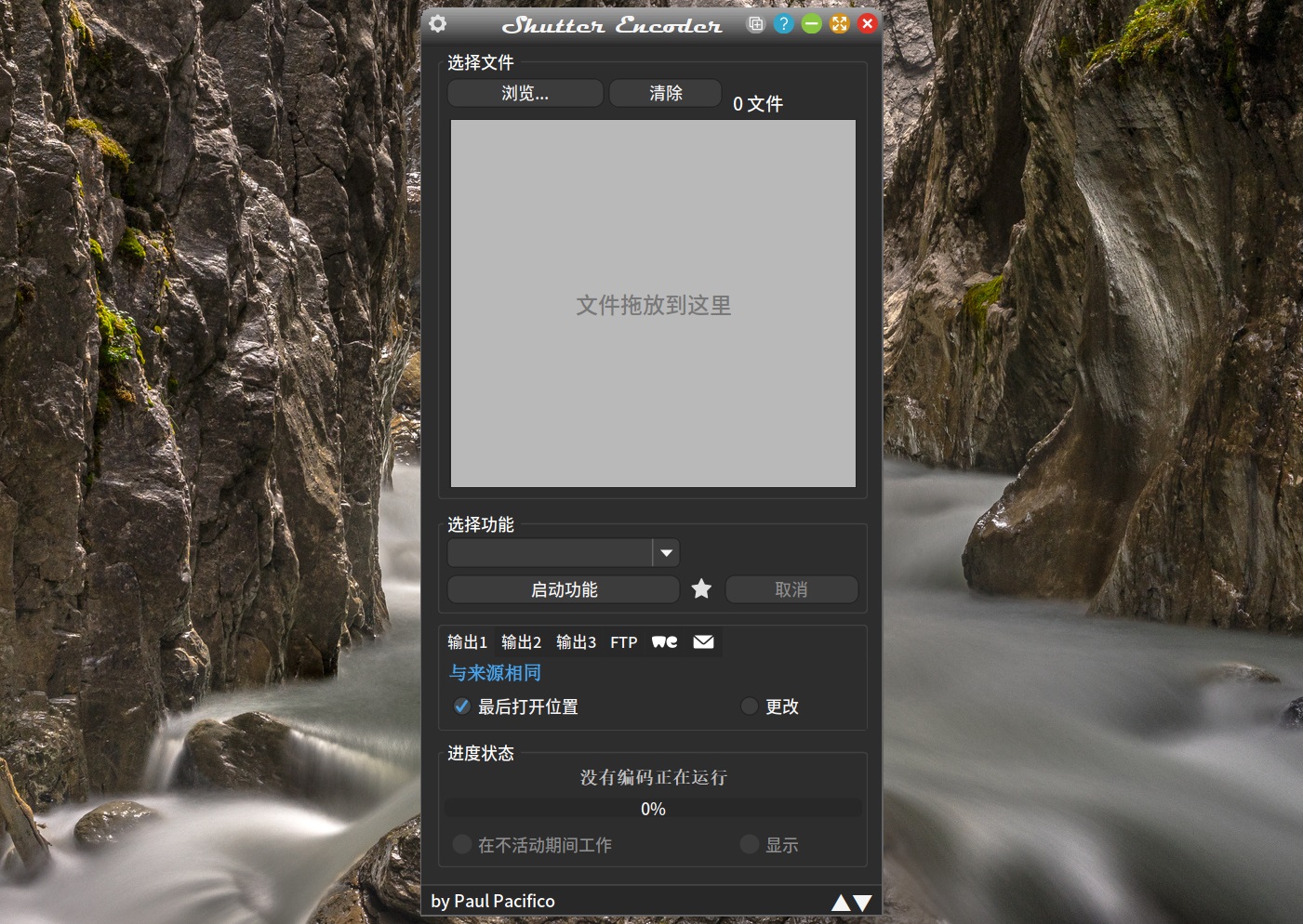Click the white down triangle icon
Screen dimensions: 1303x924
pyautogui.click(x=862, y=903)
